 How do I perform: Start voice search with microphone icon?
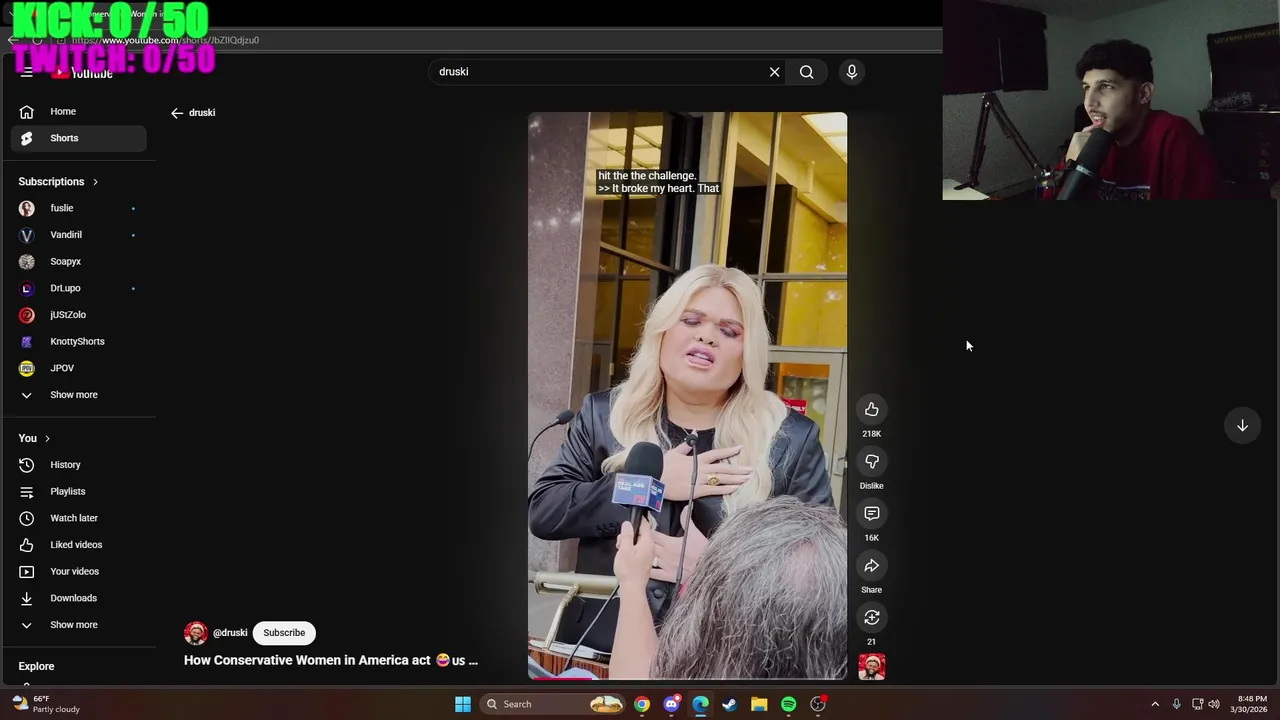852,72
